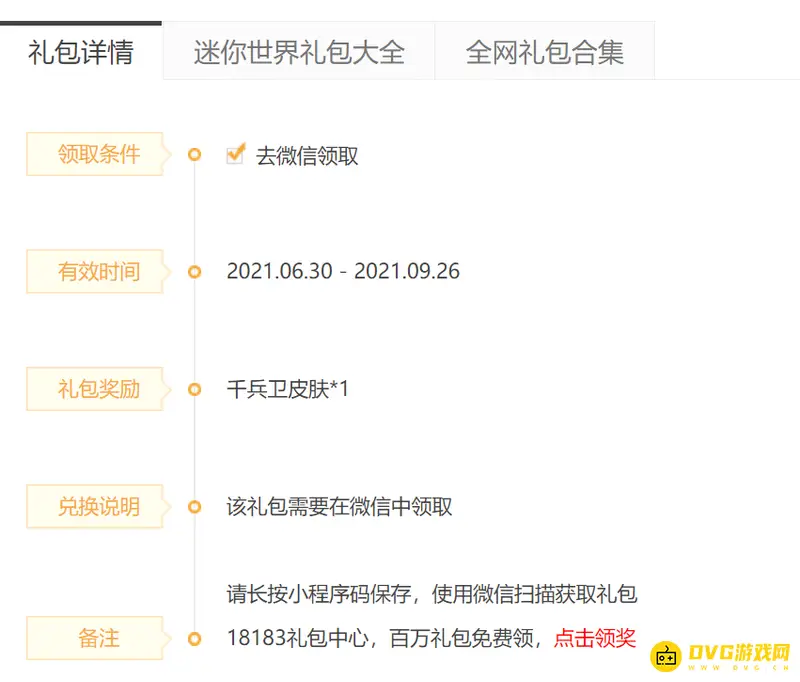Click the red 点击领奖 link

point(595,638)
